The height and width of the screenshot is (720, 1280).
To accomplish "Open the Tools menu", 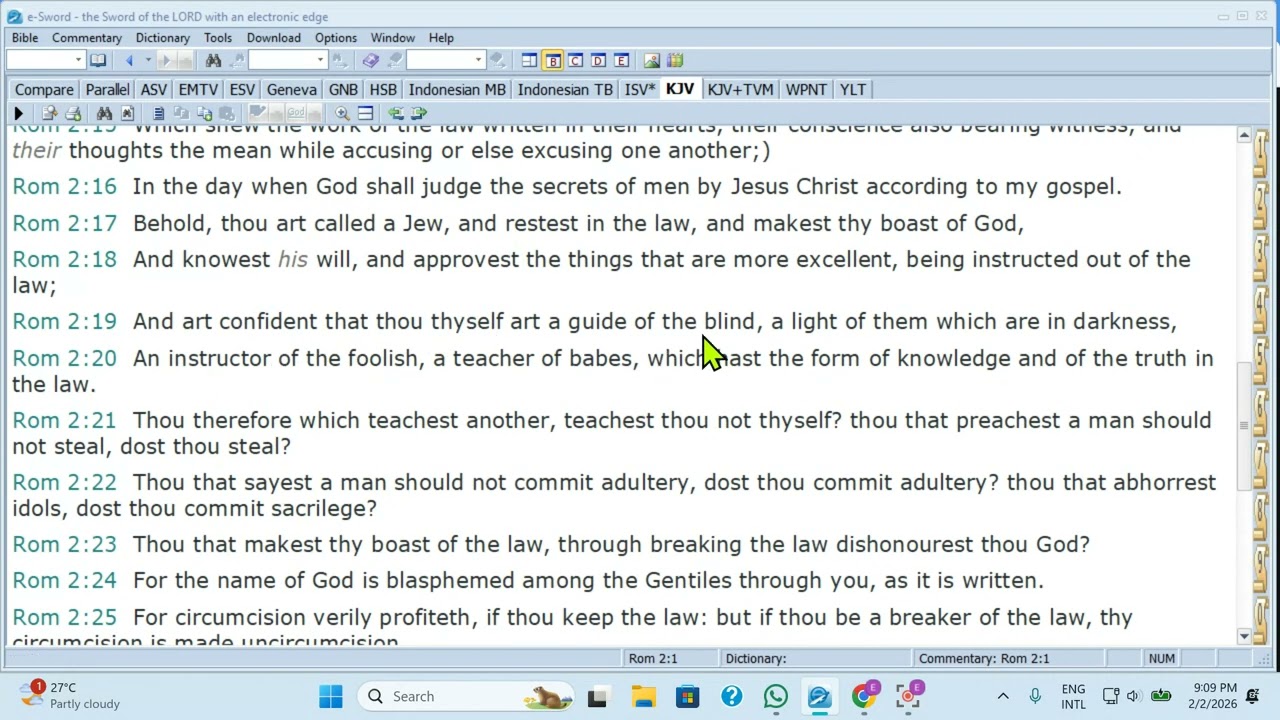I will point(218,38).
